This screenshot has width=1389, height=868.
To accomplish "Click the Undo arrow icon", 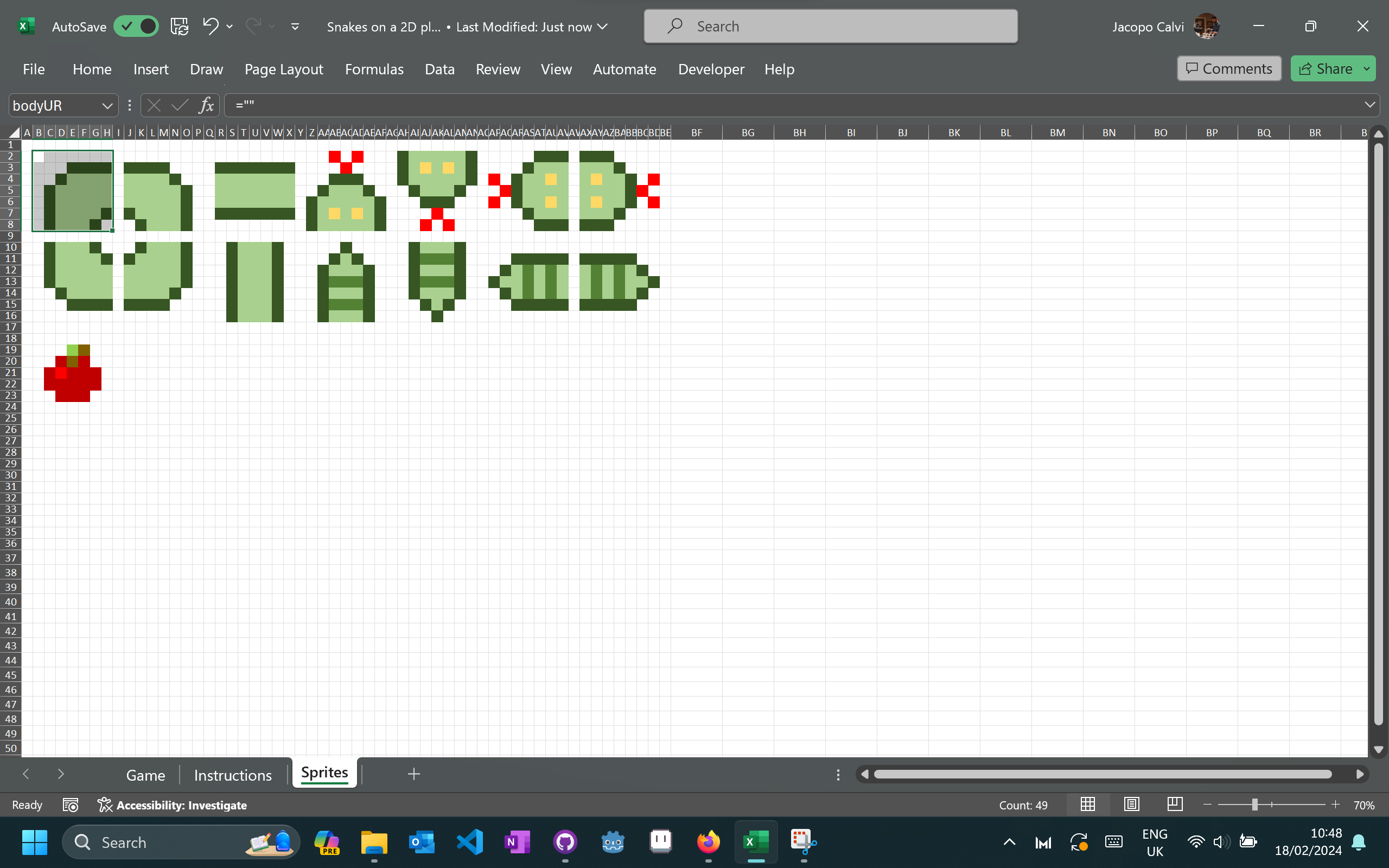I will [x=211, y=26].
